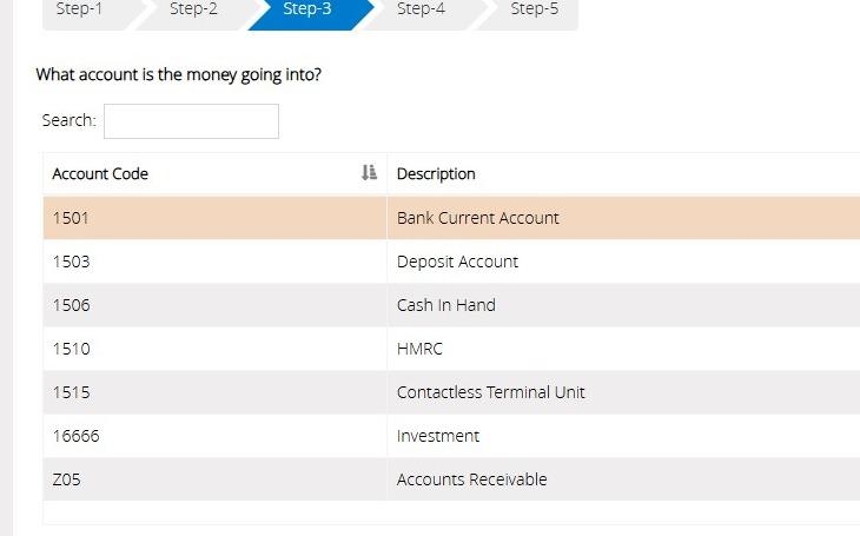Select the active Step-3 tab

pos(307,10)
